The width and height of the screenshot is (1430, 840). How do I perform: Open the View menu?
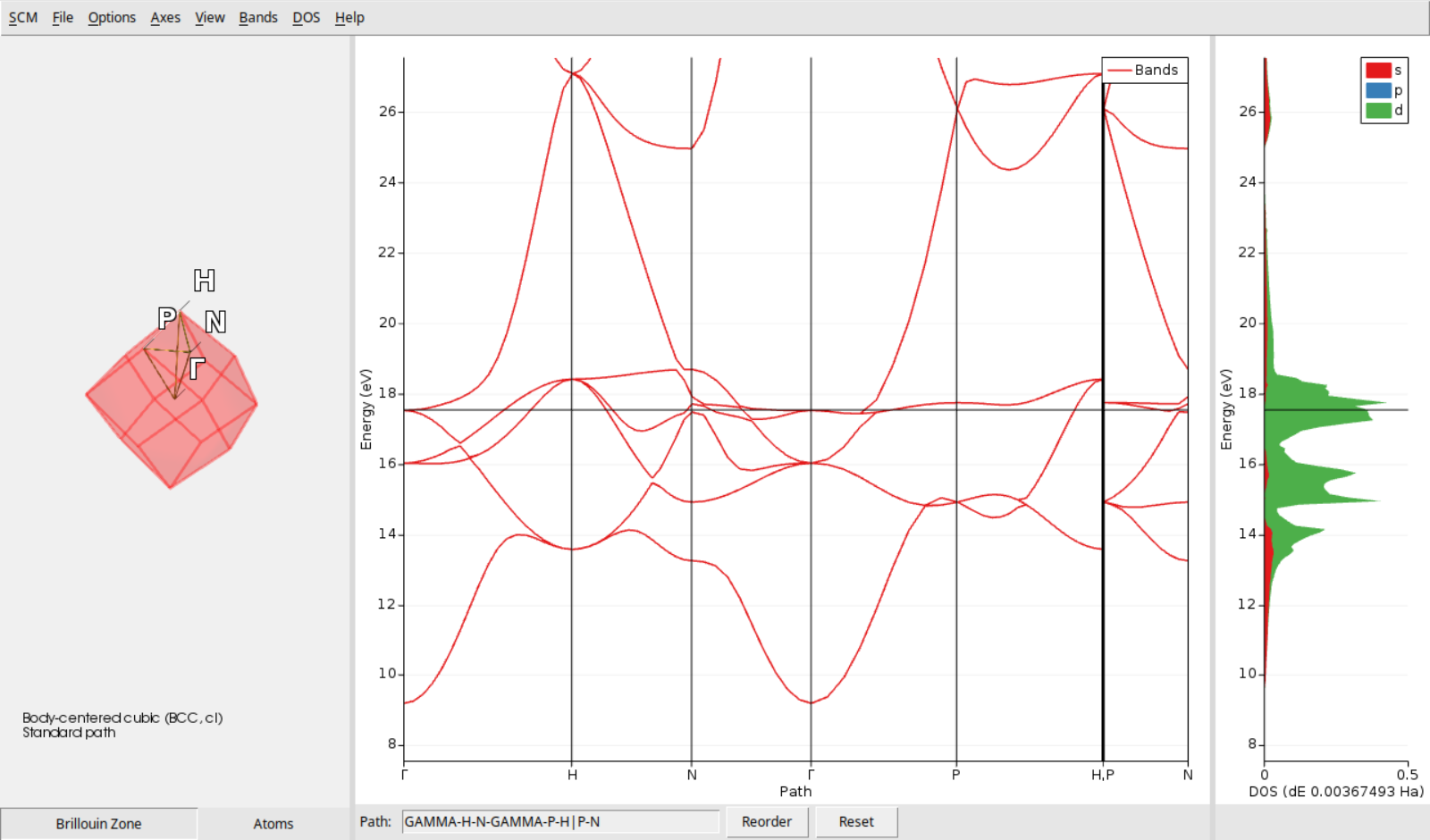coord(209,17)
